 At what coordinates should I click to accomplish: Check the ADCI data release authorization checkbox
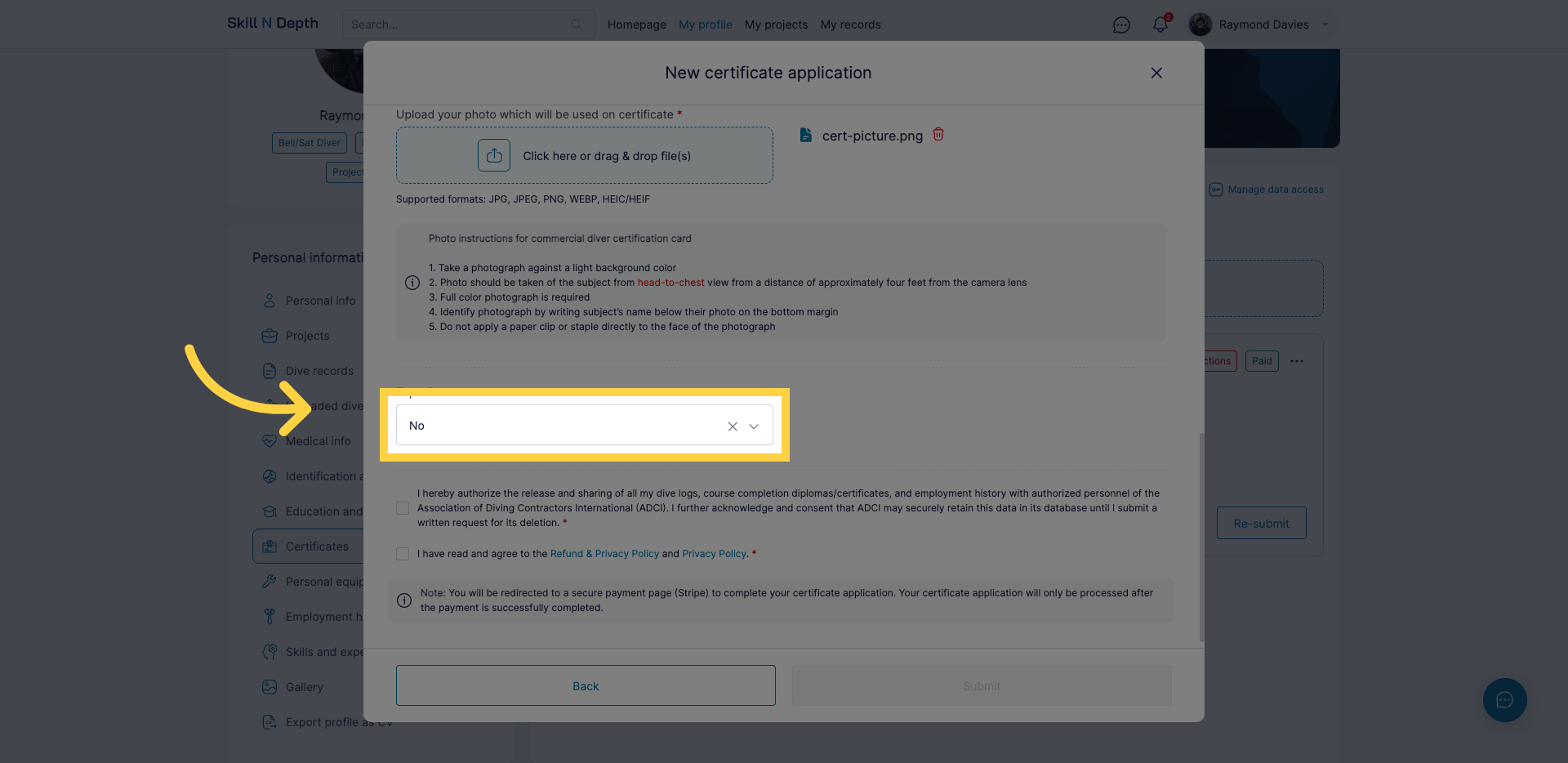(402, 507)
